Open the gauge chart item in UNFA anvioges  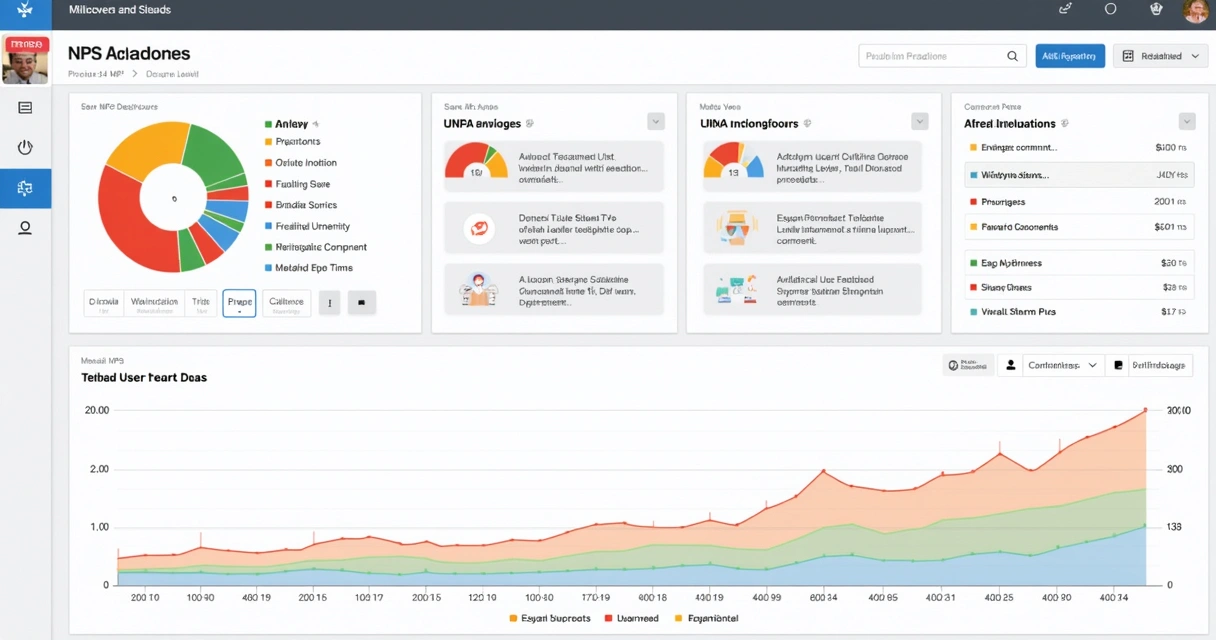tap(553, 165)
